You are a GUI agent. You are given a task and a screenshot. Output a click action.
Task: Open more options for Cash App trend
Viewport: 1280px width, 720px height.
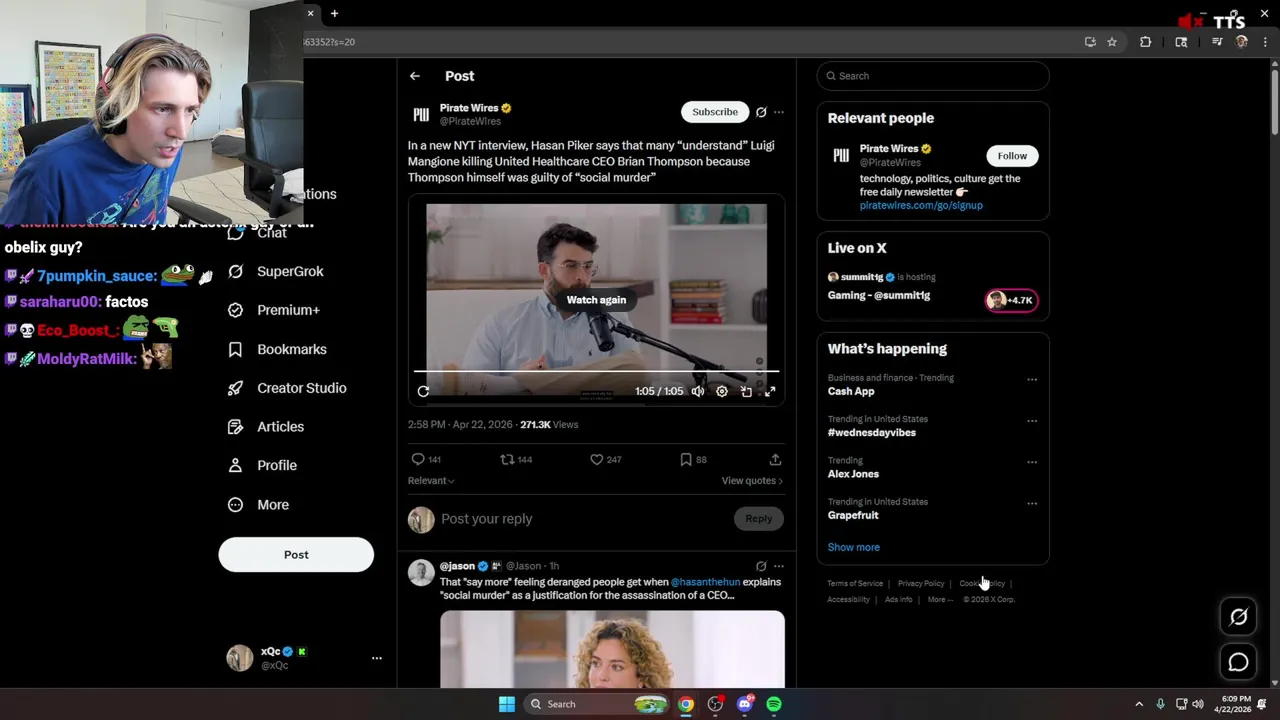[1032, 380]
